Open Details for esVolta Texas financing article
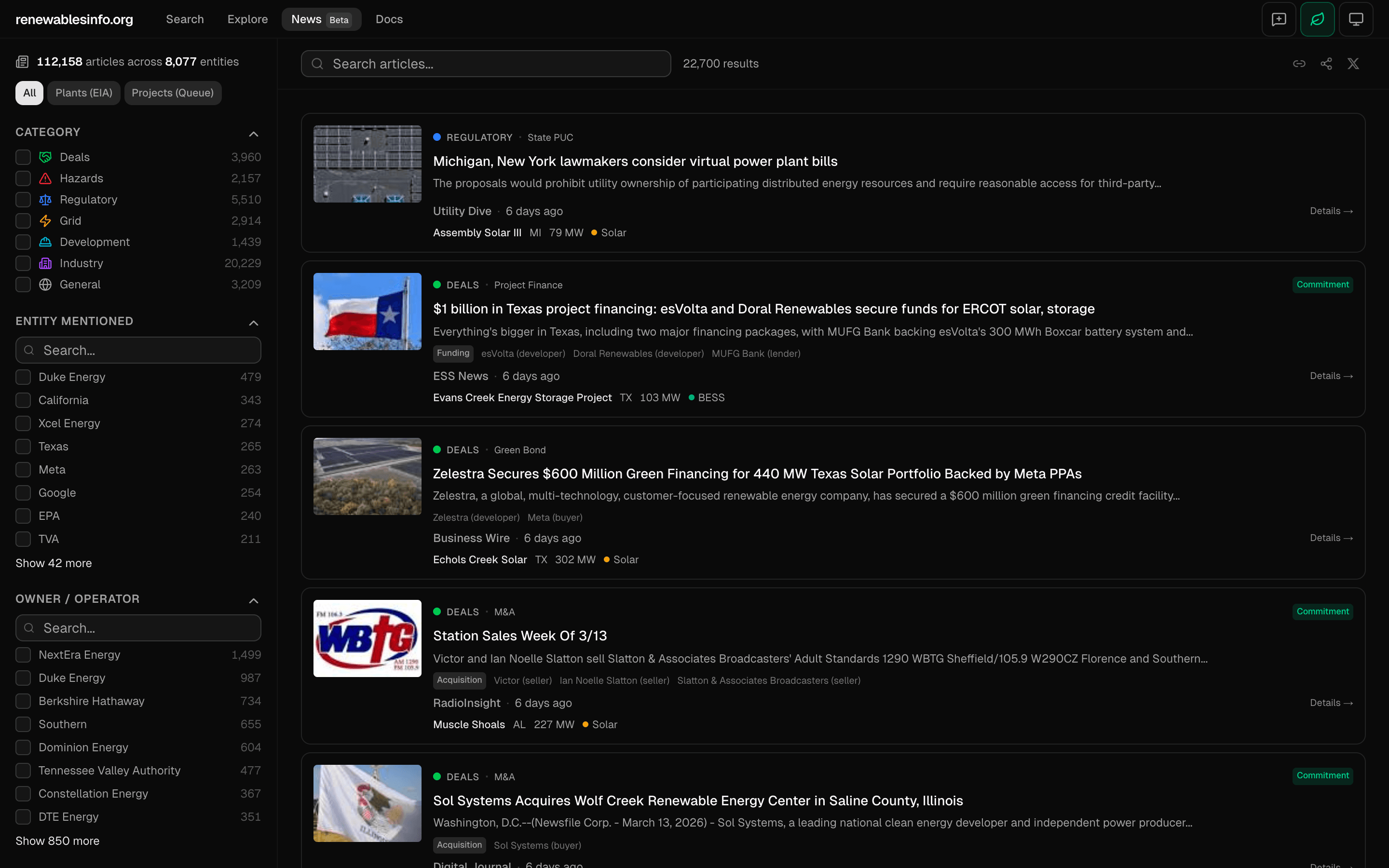Screen dimensions: 1389x868 (x=1331, y=376)
